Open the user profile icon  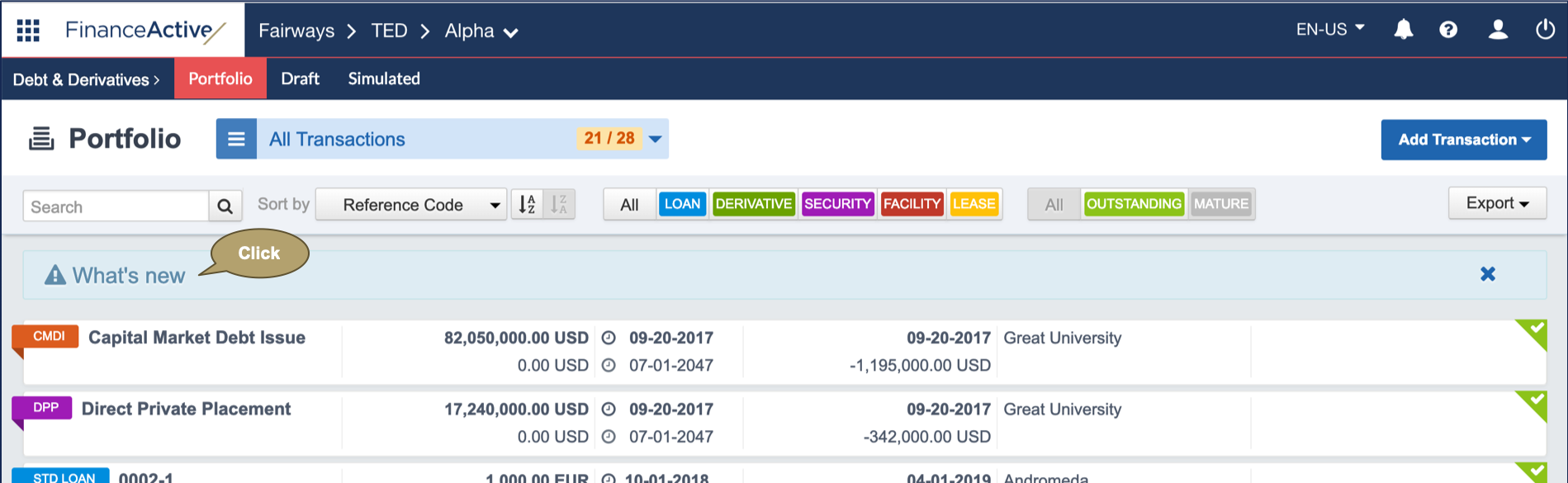pos(1498,30)
